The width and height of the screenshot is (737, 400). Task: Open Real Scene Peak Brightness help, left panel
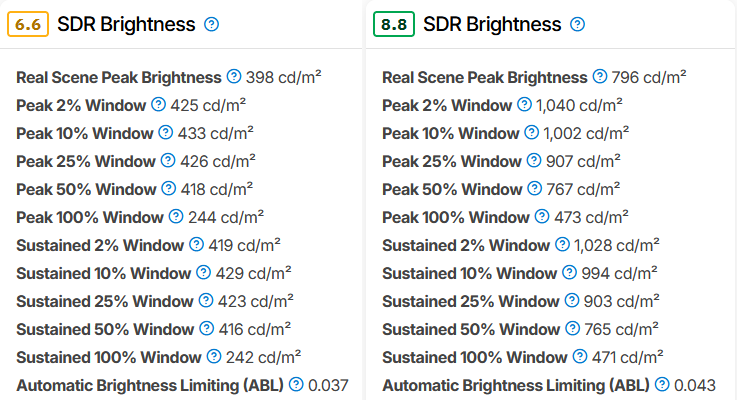(234, 76)
